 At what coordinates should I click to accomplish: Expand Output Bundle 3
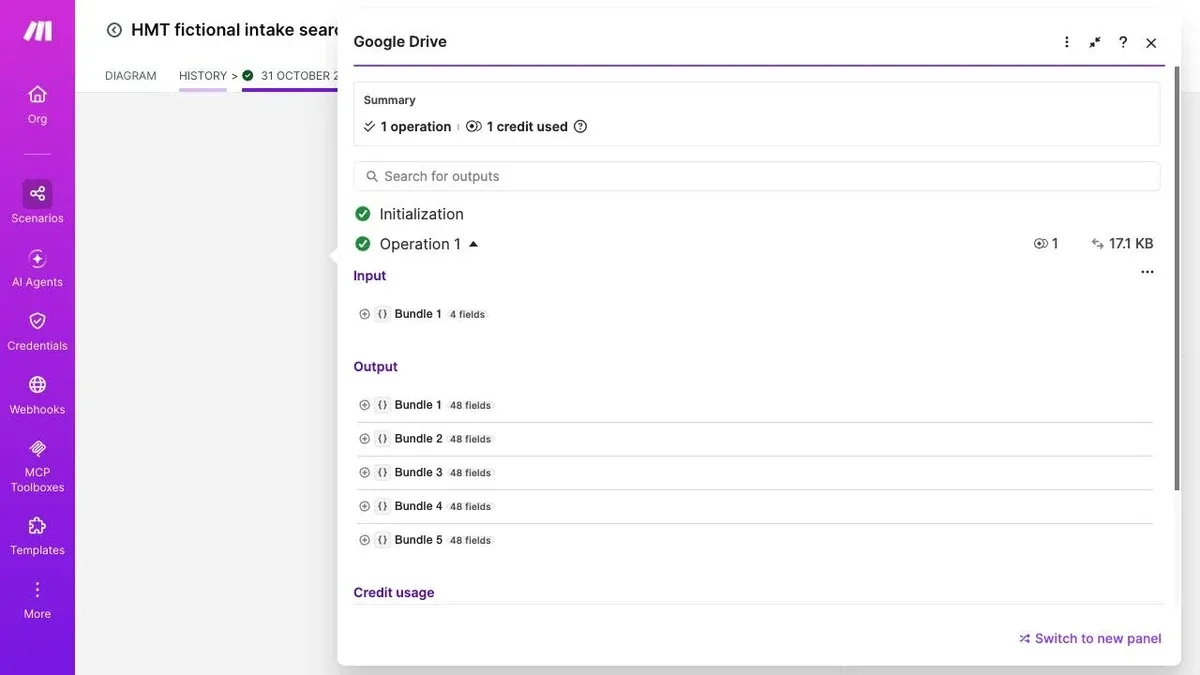[x=364, y=473]
